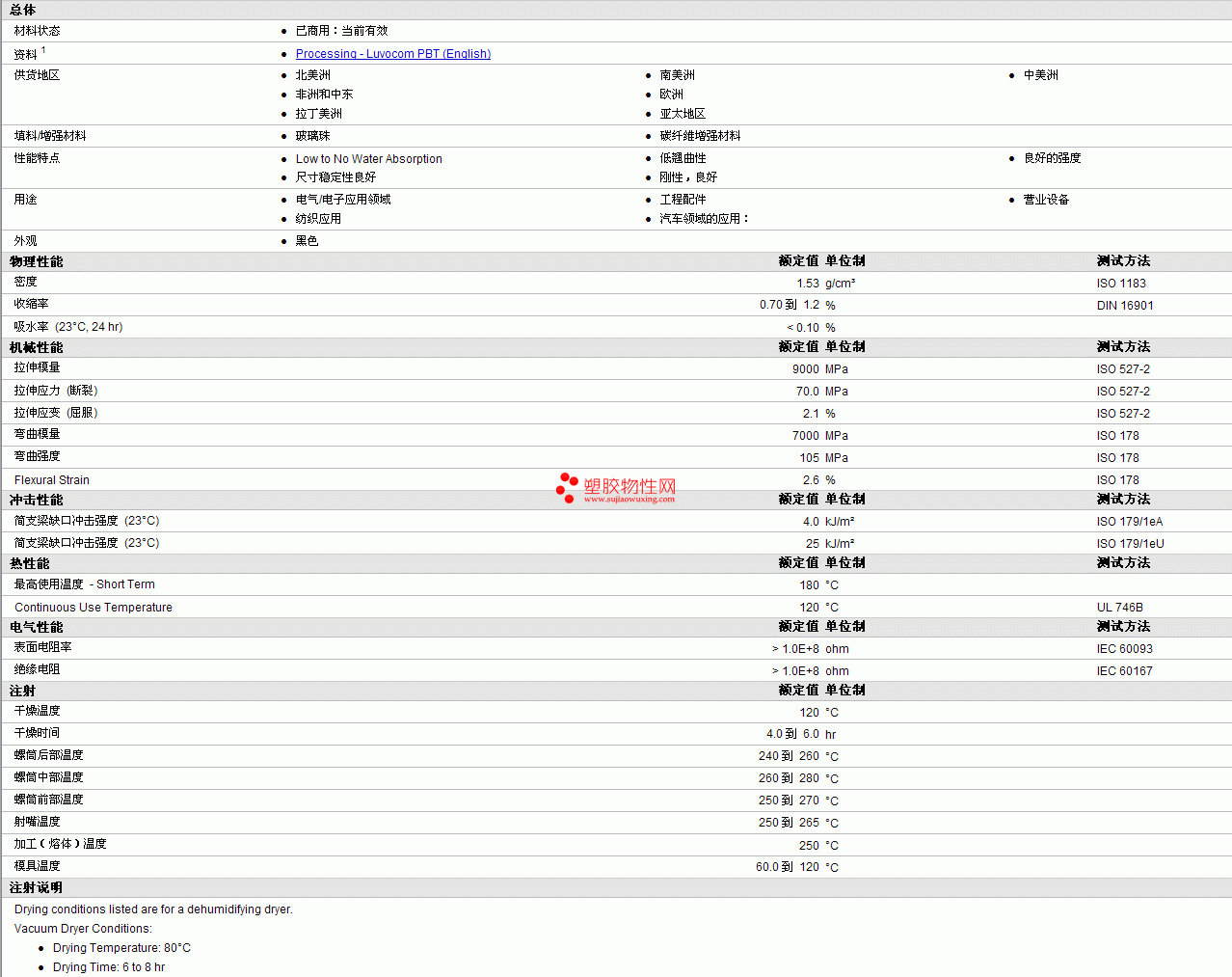
Task: Click the 拉伸应力 (断裂) row label
Action: (x=56, y=391)
